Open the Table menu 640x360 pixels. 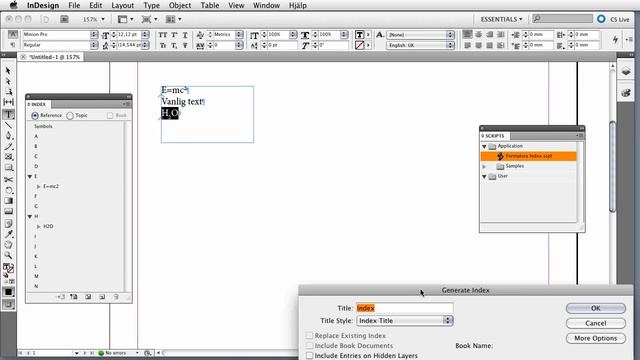209,5
